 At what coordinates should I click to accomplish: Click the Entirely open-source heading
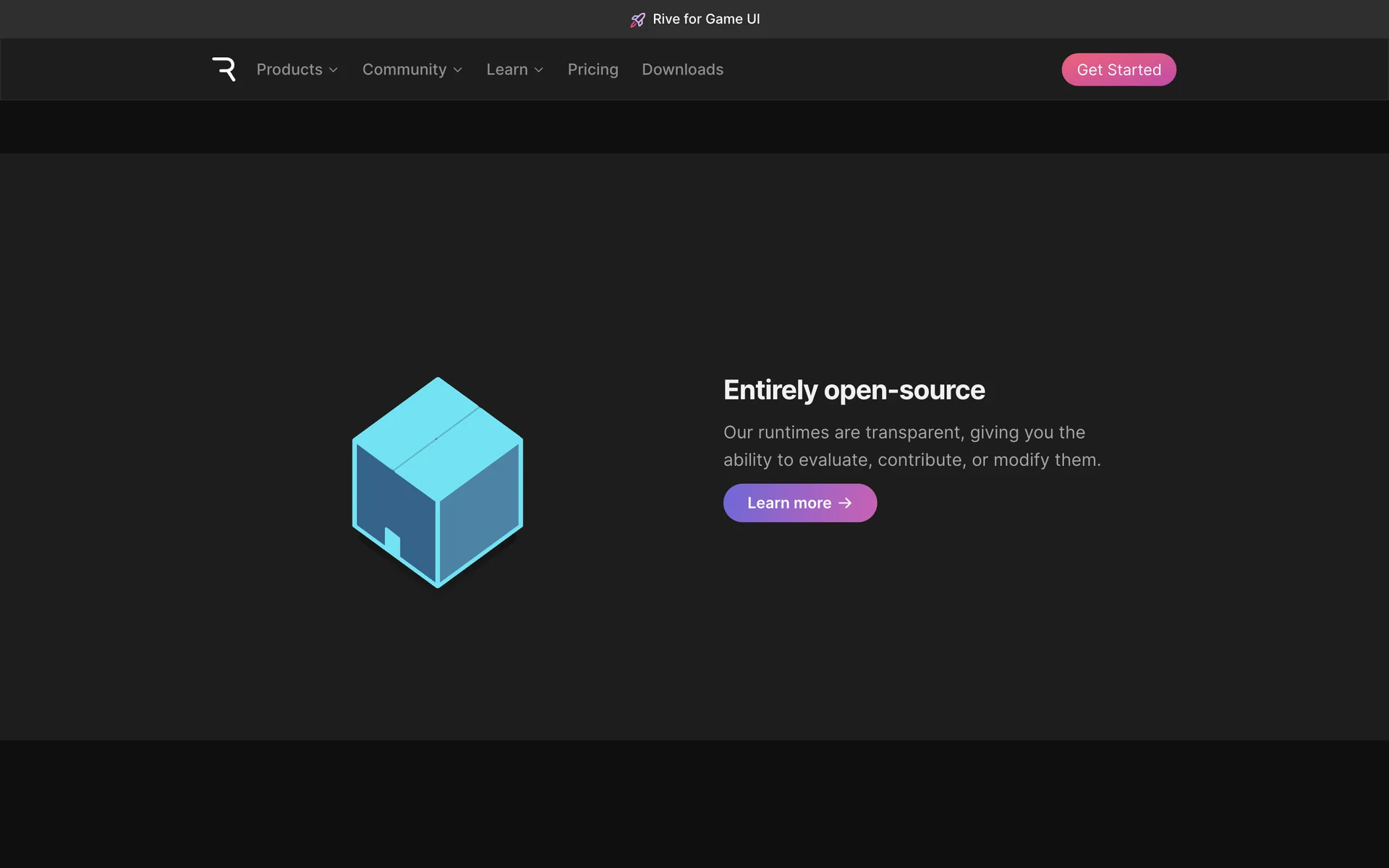pos(854,390)
